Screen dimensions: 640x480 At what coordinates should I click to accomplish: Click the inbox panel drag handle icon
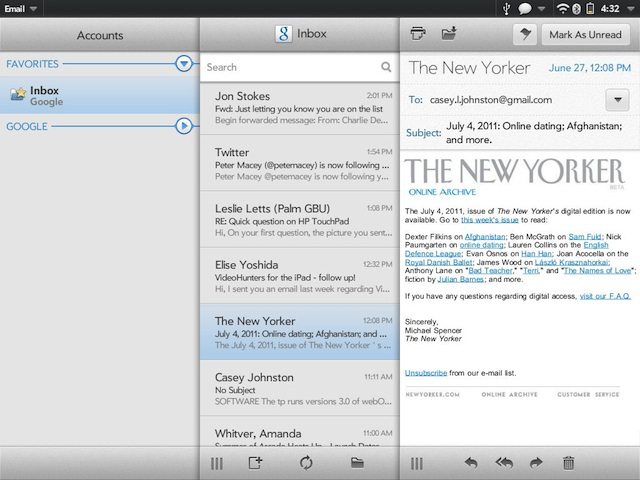tap(217, 464)
